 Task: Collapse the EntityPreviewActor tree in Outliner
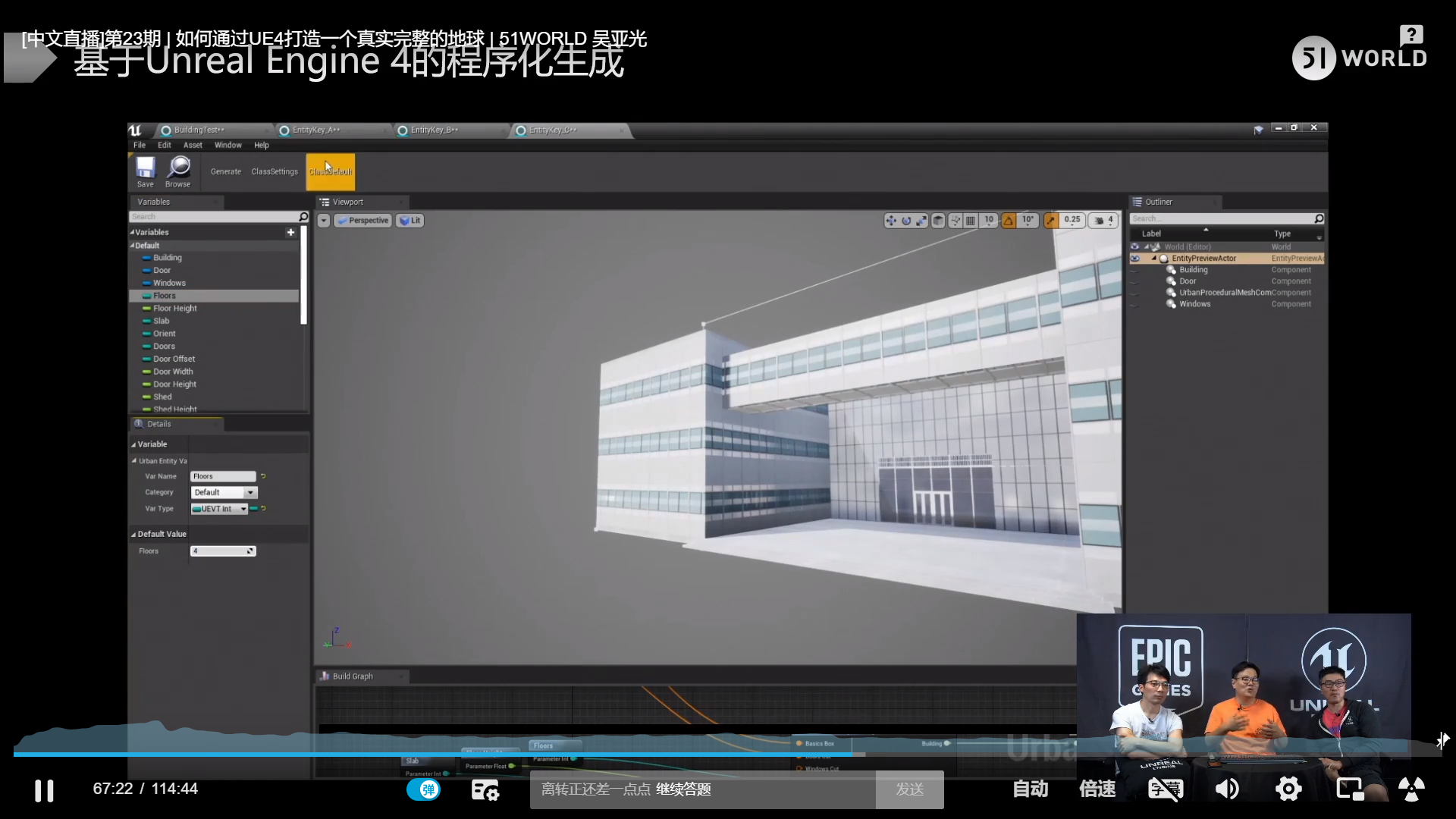click(1153, 259)
